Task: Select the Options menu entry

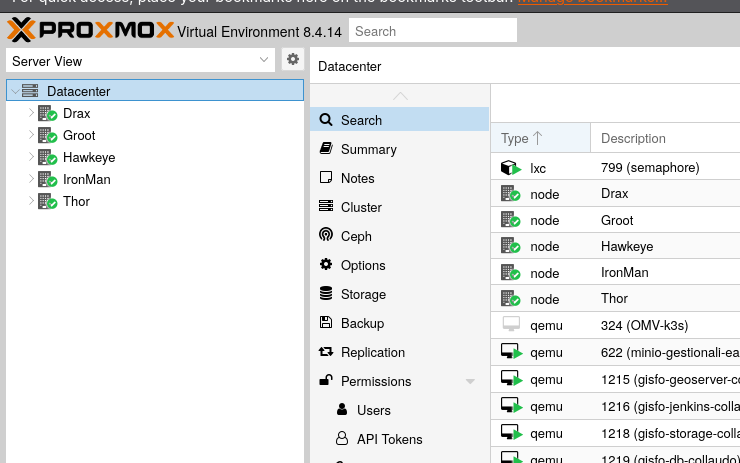Action: [x=362, y=265]
